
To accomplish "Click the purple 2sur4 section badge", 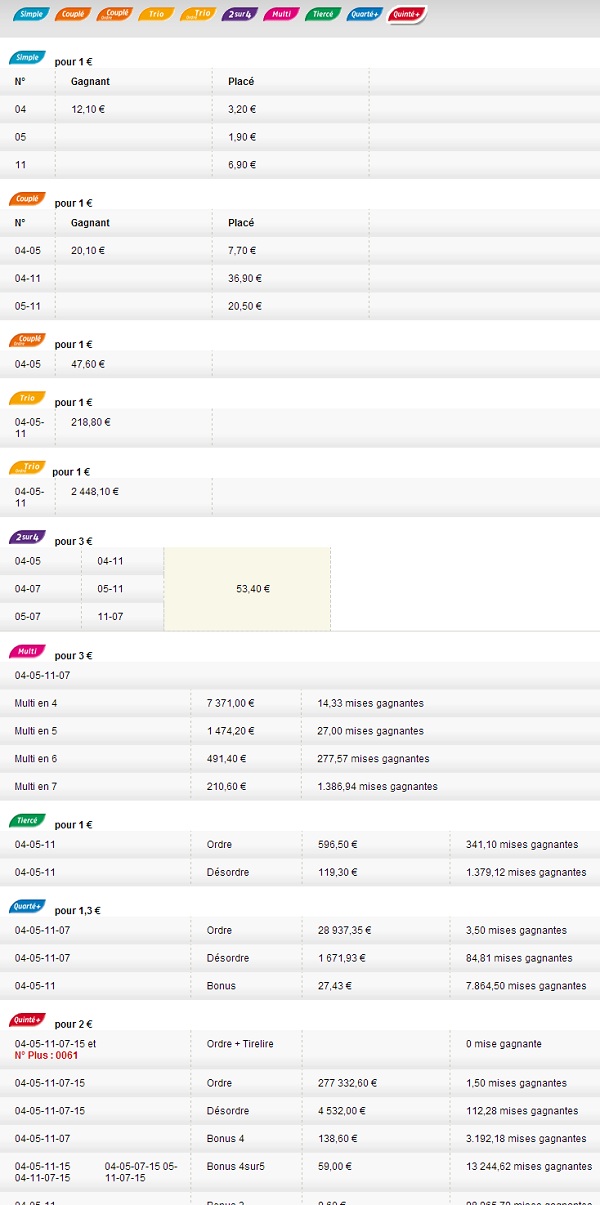I will click(x=26, y=538).
